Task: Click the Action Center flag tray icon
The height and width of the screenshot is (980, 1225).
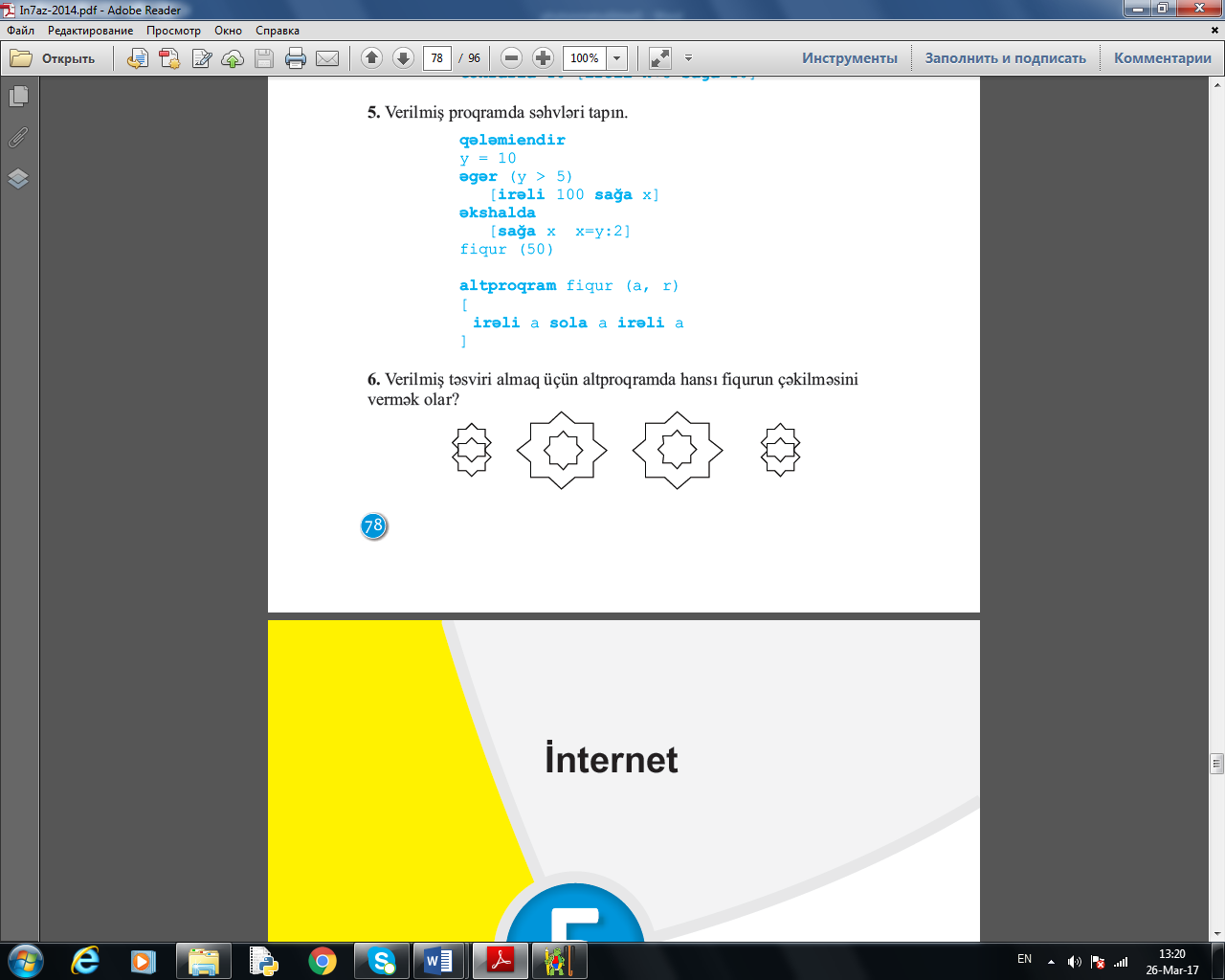Action: click(1098, 962)
